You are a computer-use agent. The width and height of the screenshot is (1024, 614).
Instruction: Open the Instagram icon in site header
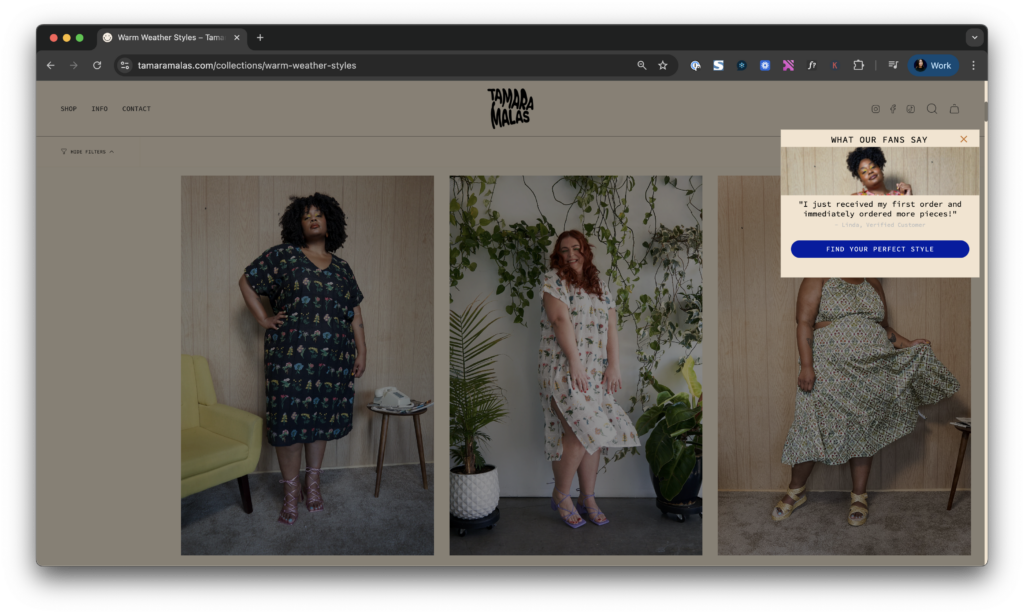point(875,109)
